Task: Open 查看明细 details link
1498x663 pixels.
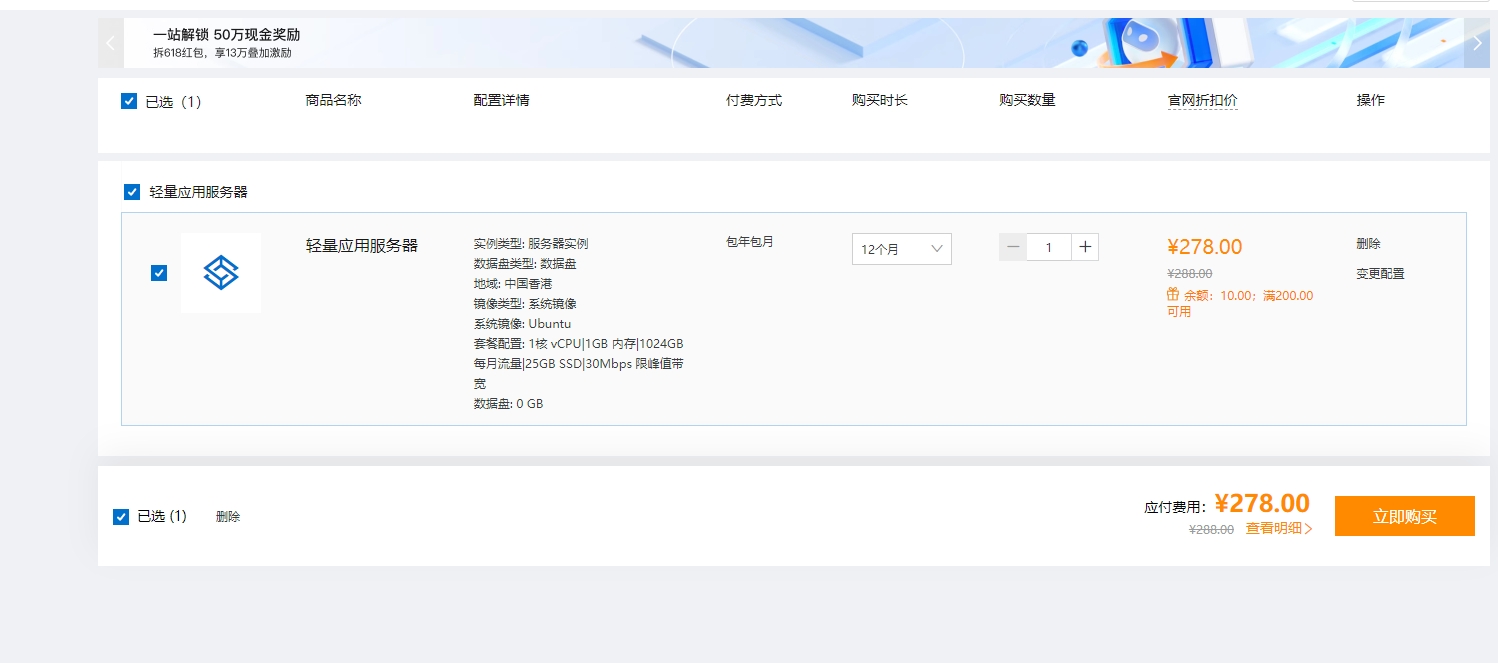Action: [1279, 529]
